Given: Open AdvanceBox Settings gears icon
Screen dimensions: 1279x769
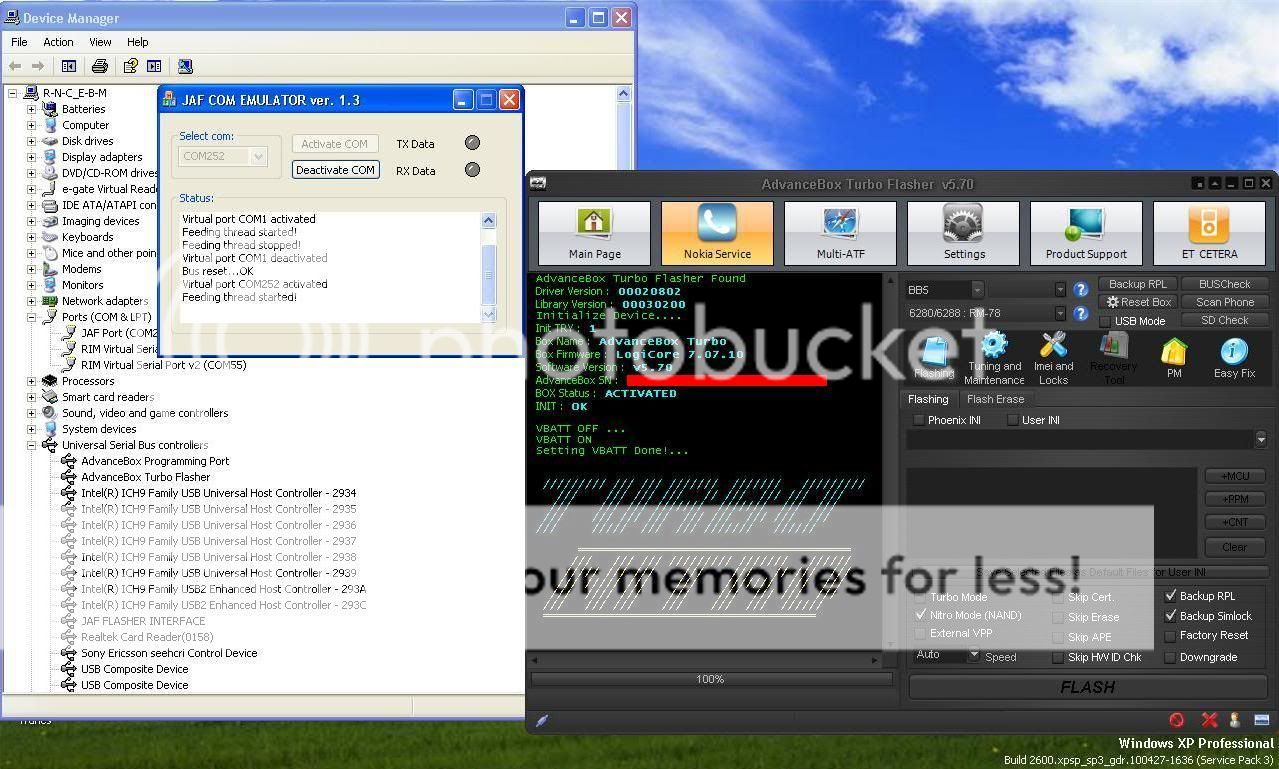Looking at the screenshot, I should click(x=963, y=232).
